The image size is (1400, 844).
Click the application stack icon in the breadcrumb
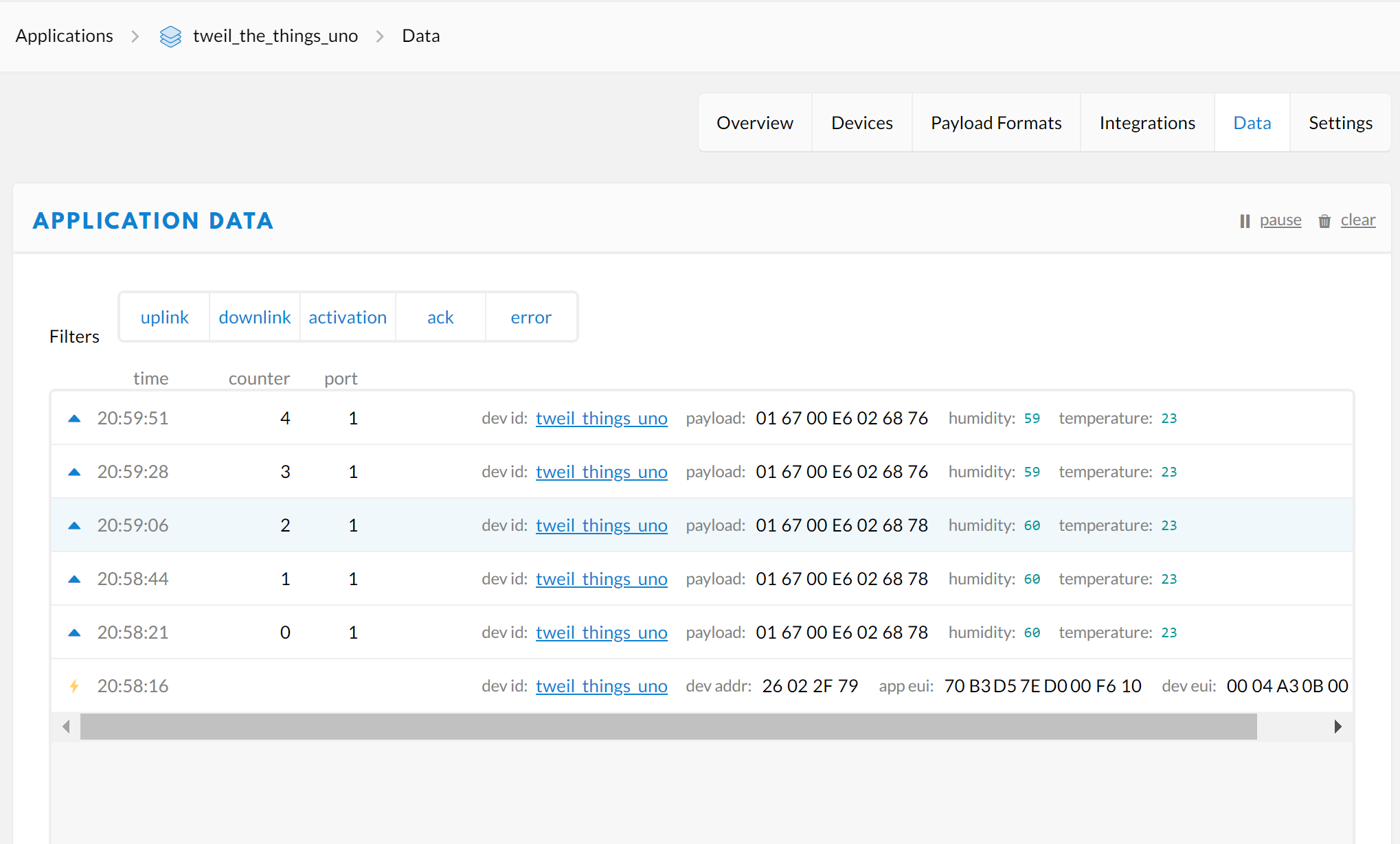(170, 36)
